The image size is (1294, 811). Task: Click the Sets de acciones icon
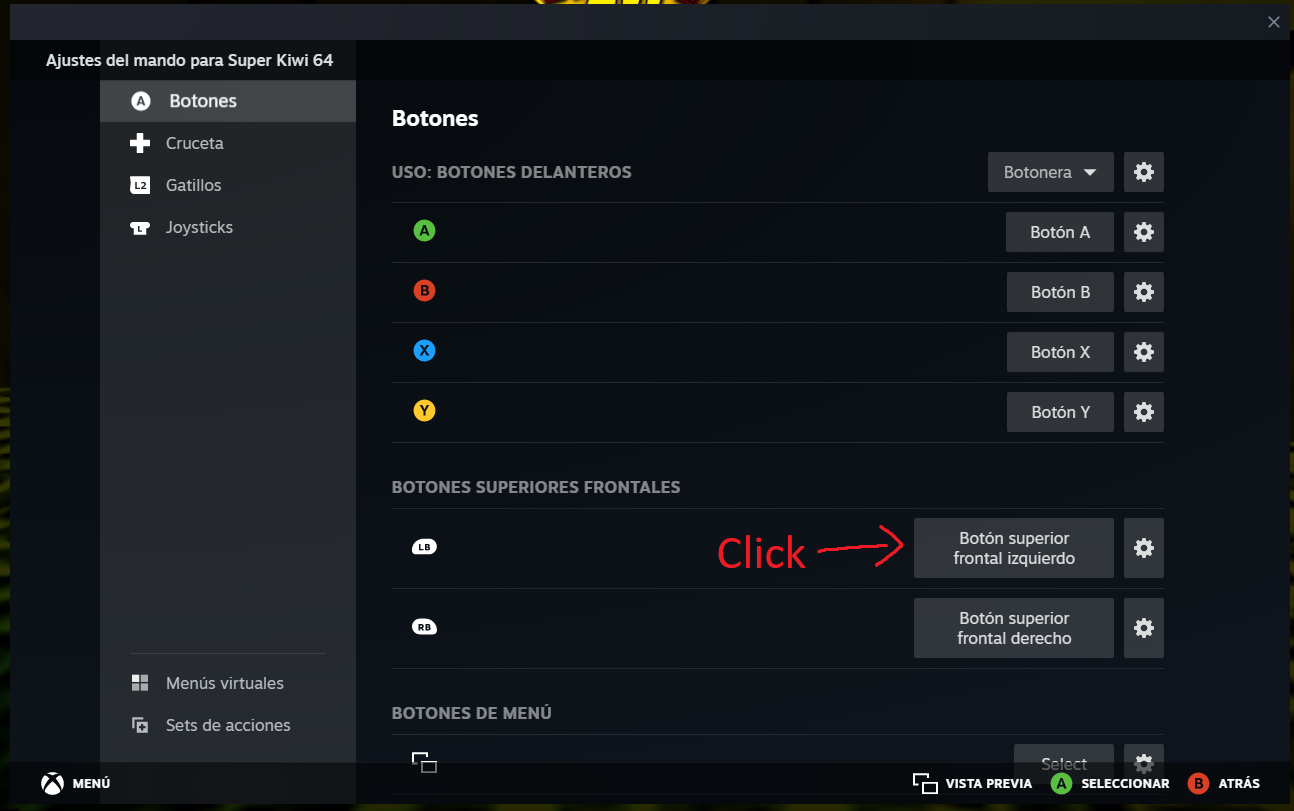(139, 724)
